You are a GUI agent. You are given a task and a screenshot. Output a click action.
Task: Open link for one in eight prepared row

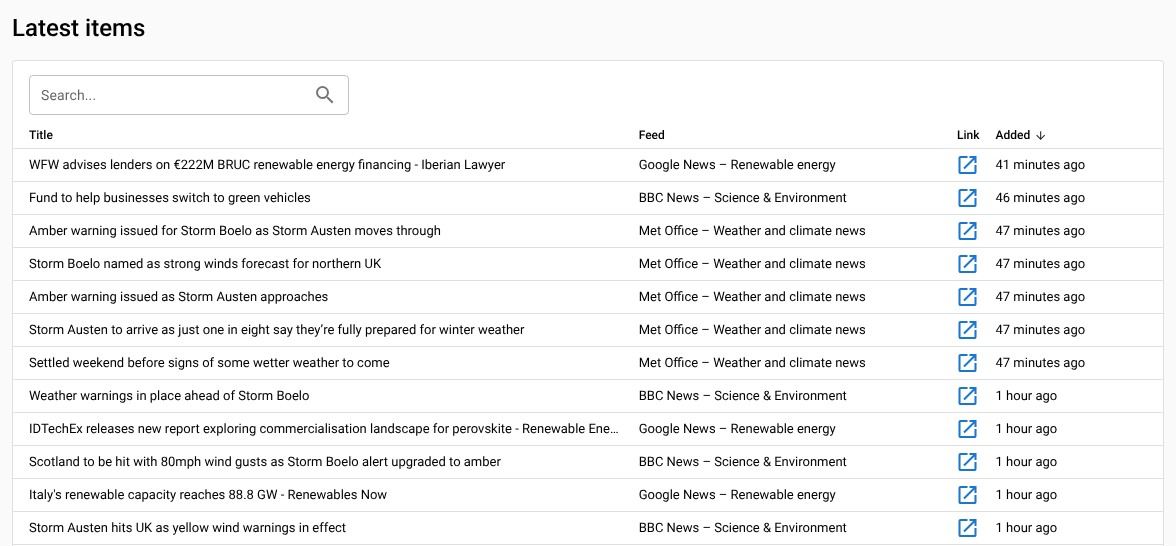coord(968,330)
